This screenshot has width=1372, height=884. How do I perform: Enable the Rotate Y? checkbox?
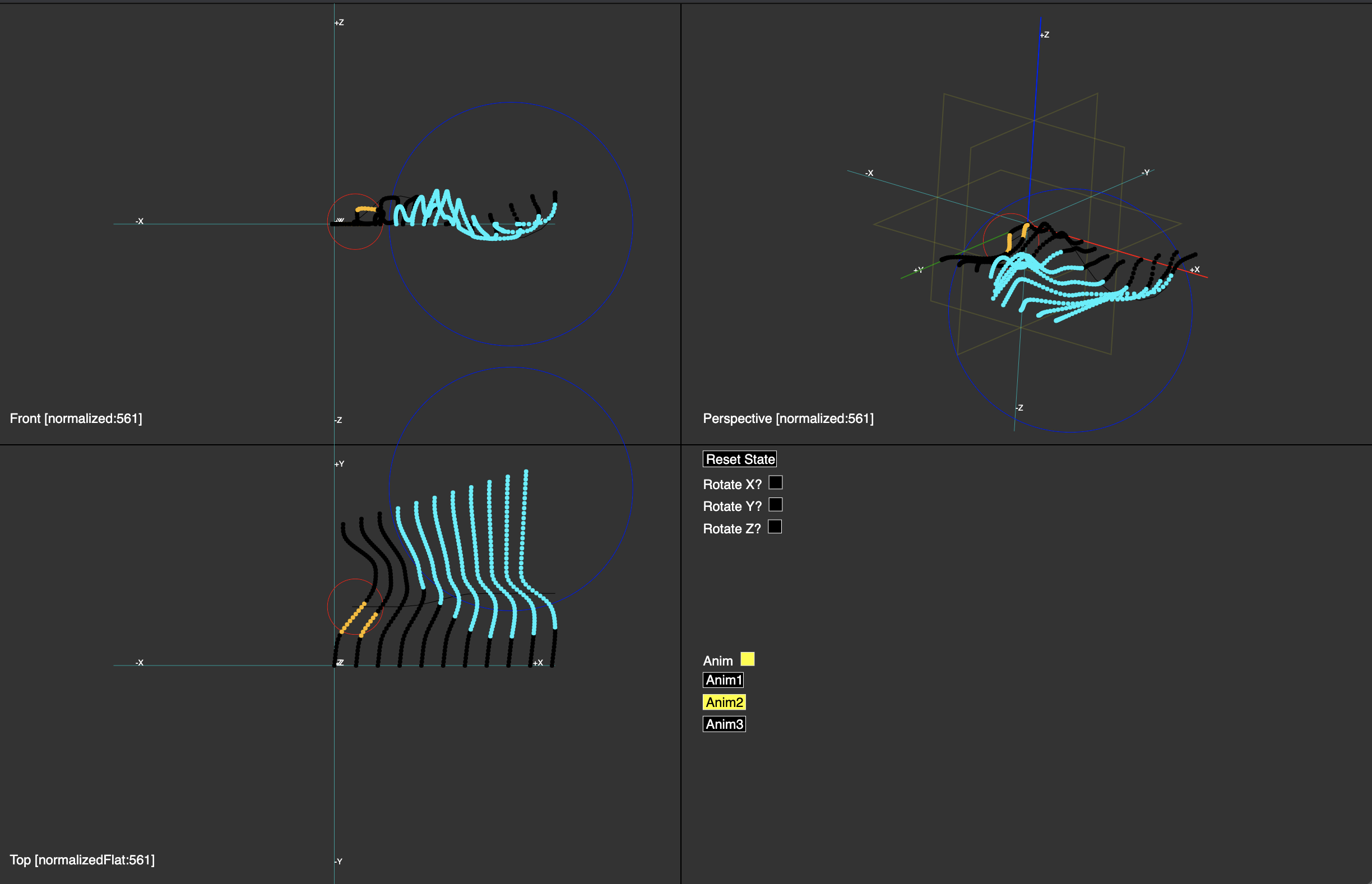click(775, 505)
